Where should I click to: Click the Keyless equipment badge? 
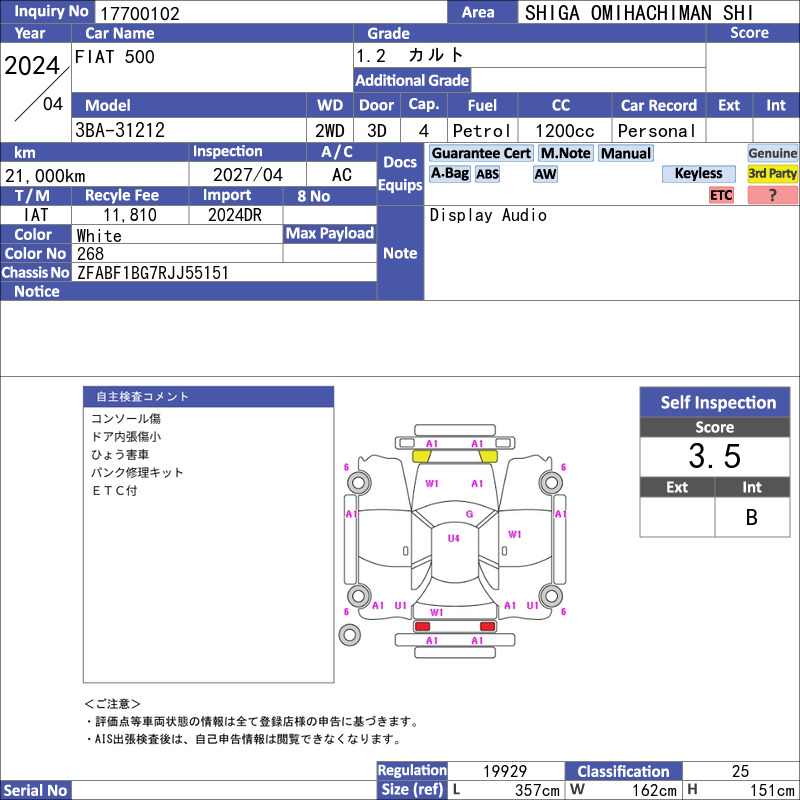(x=698, y=174)
